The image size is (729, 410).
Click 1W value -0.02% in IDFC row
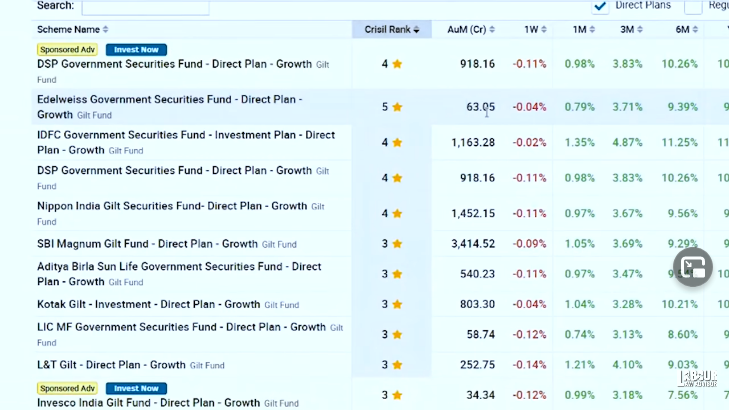point(530,142)
